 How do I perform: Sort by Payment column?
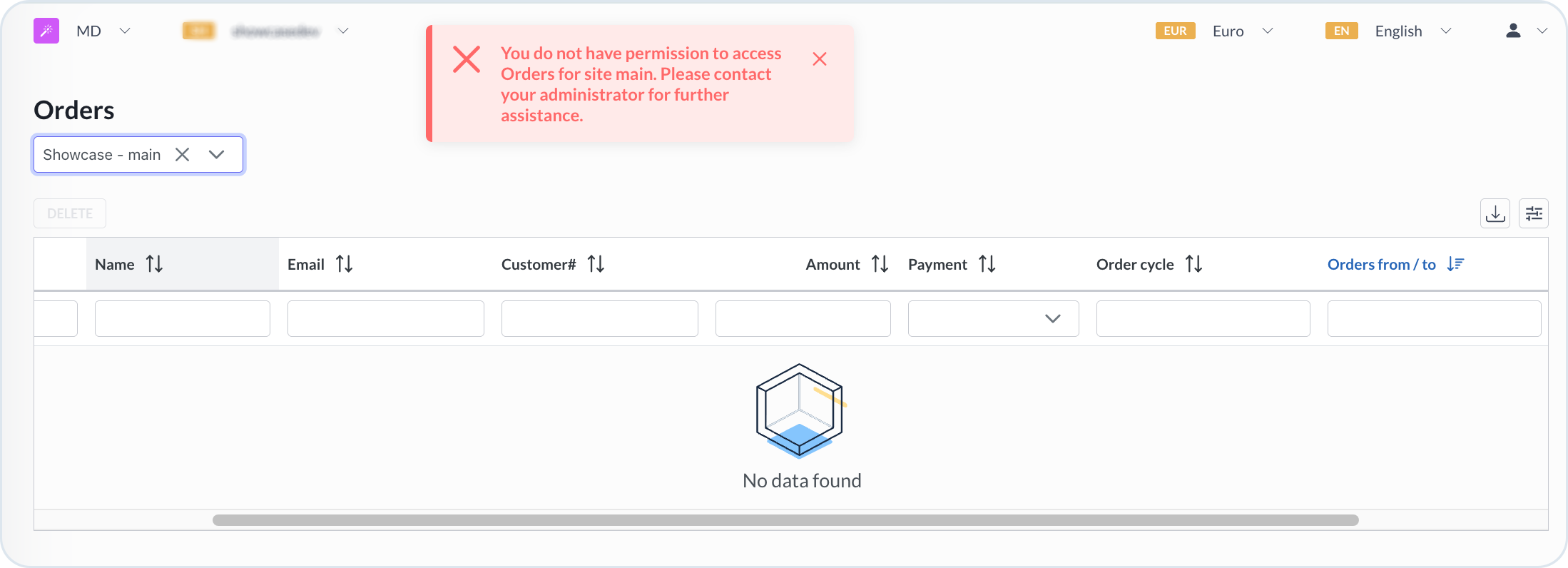click(987, 264)
